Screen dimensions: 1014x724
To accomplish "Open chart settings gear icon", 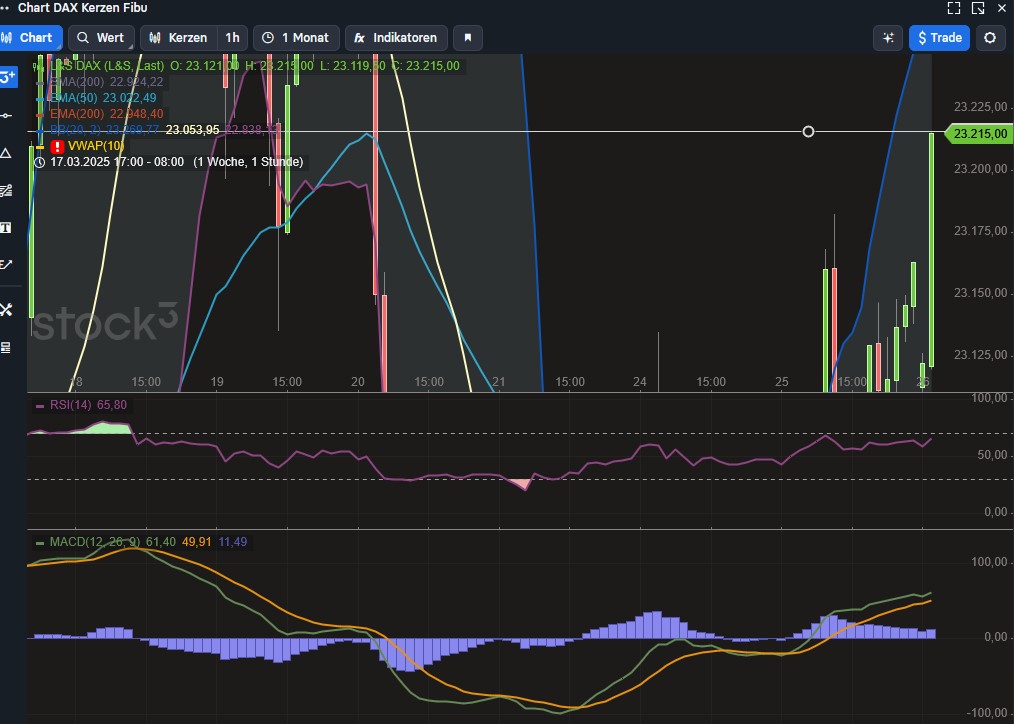I will [x=990, y=38].
